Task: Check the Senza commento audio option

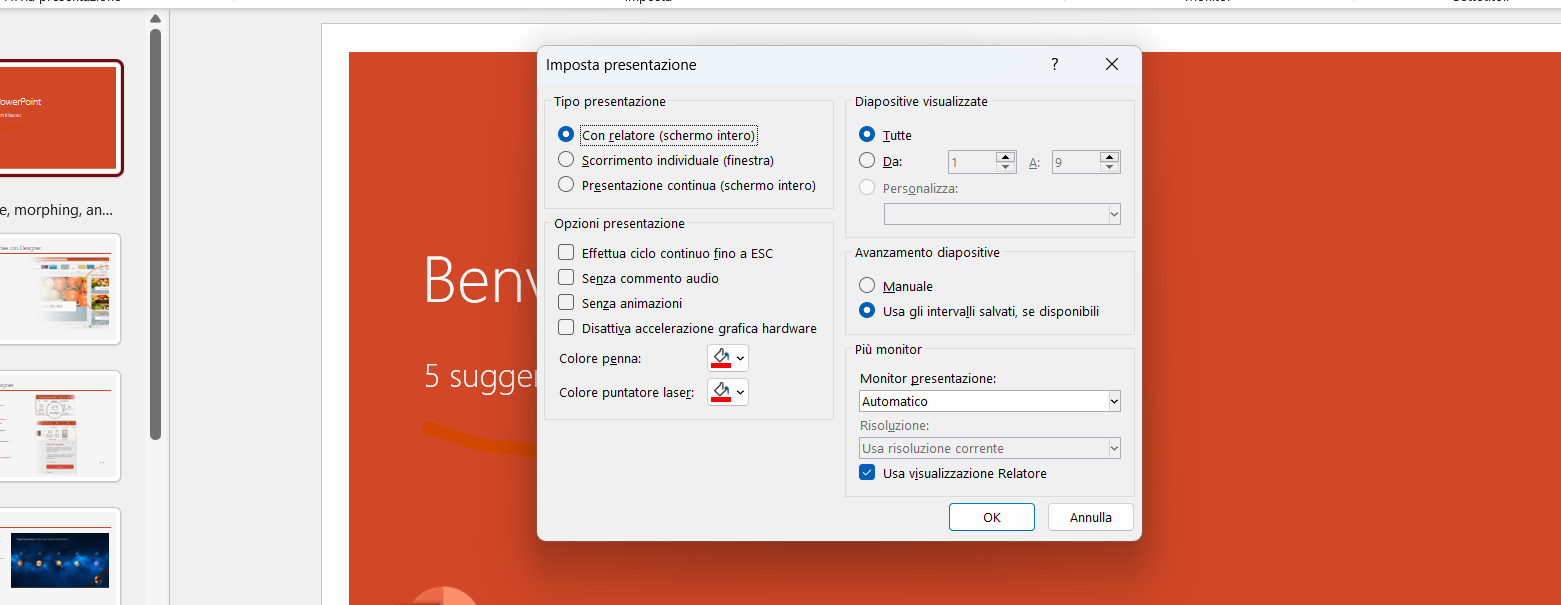Action: click(566, 278)
